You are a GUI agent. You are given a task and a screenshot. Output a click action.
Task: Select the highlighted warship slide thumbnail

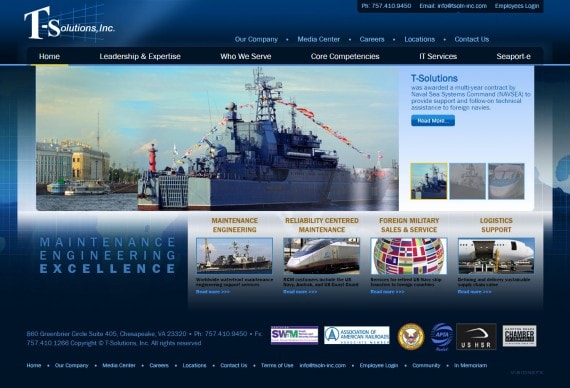[x=429, y=181]
